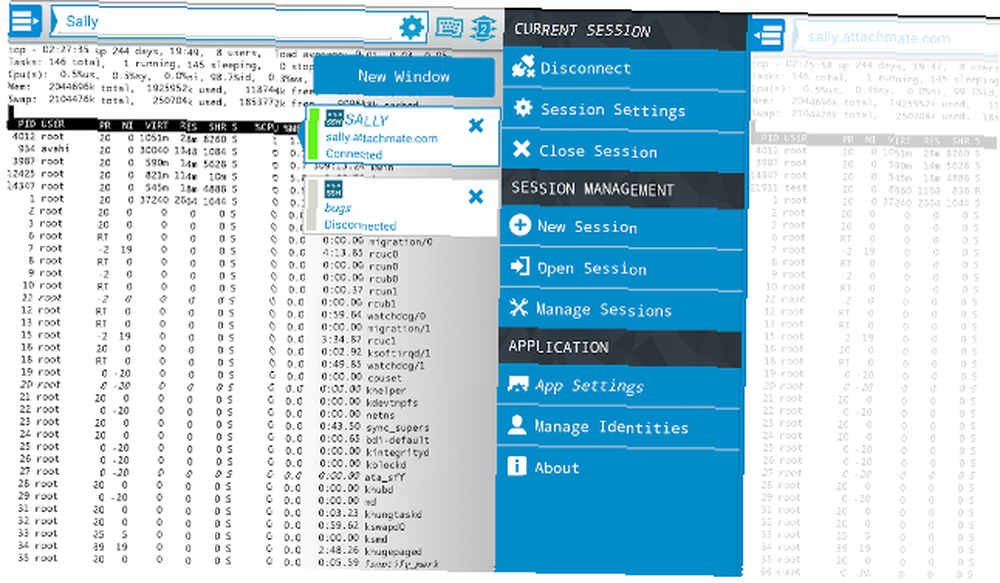
Task: Start a New Session from the menu
Action: pos(622,227)
